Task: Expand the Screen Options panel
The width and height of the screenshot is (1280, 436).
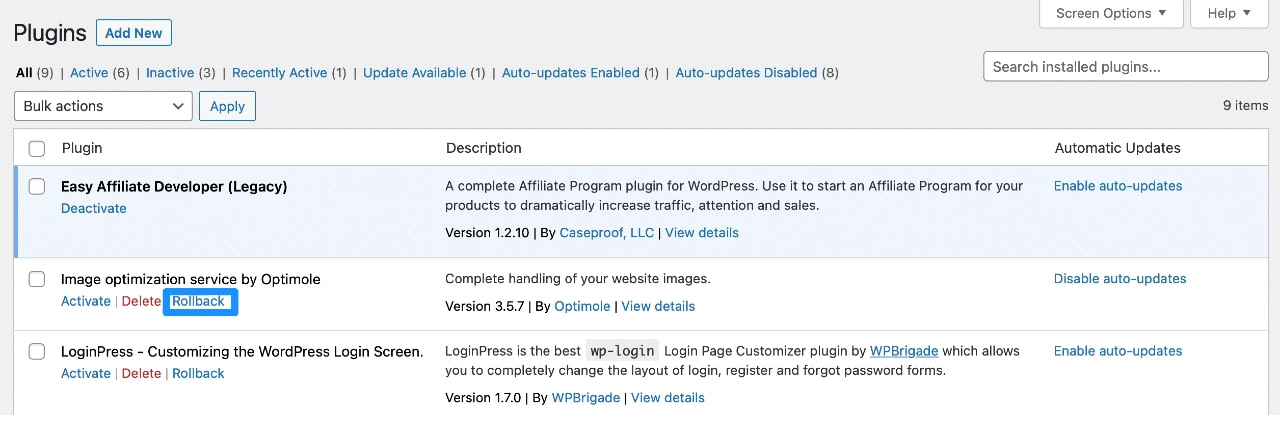Action: (x=1111, y=13)
